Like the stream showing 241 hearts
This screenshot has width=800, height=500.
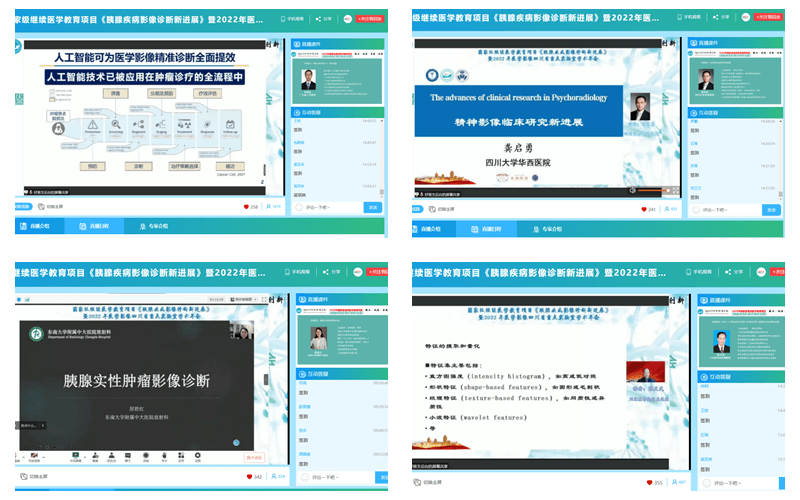pyautogui.click(x=644, y=209)
